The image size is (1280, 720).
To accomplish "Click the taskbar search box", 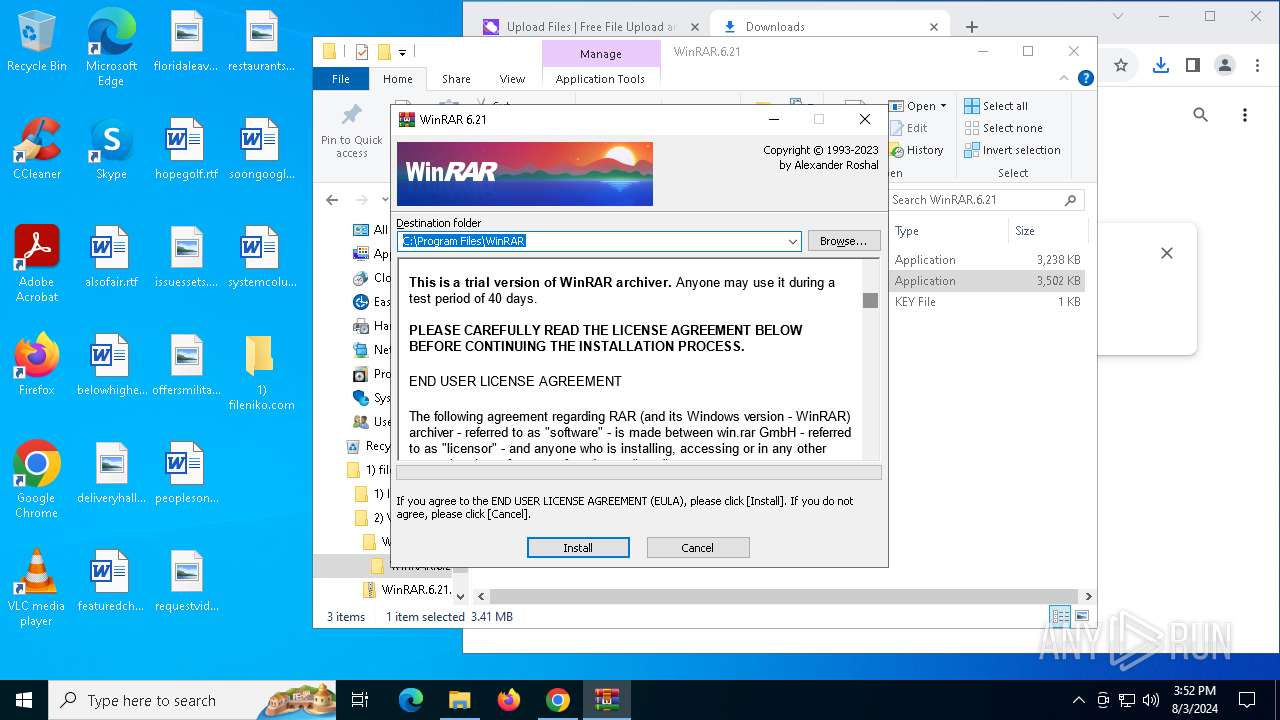I will [192, 700].
